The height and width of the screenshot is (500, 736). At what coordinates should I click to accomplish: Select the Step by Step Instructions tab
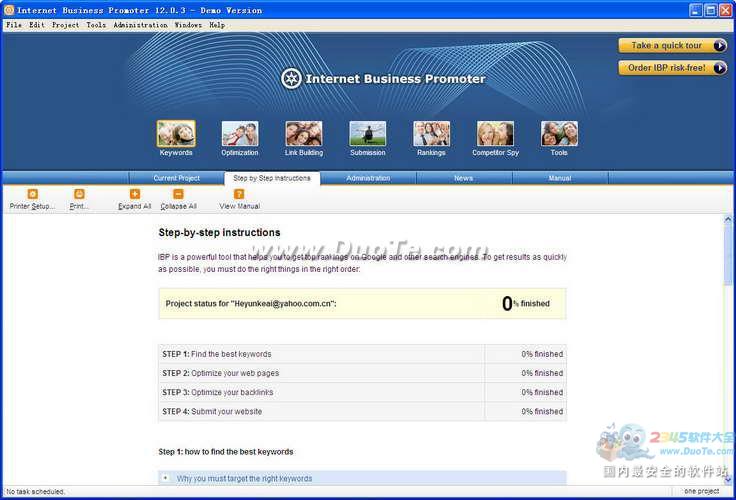point(272,178)
